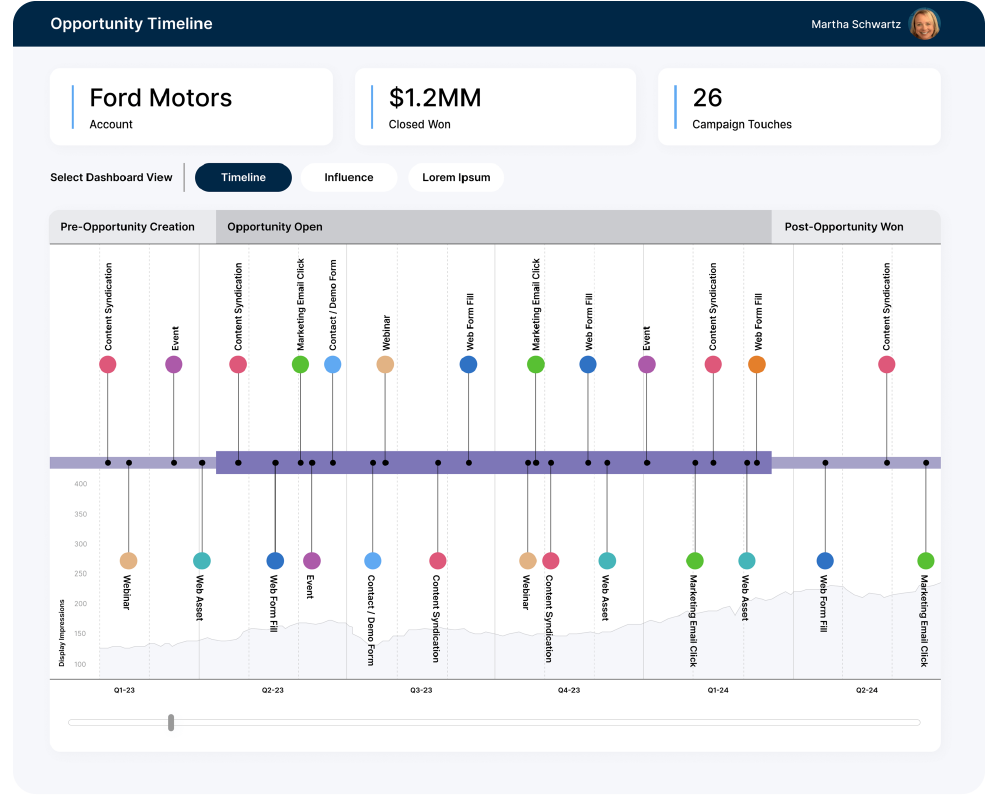The height and width of the screenshot is (795, 999).
Task: Select the purple Event marker near Q1-24 top row
Action: click(x=647, y=364)
